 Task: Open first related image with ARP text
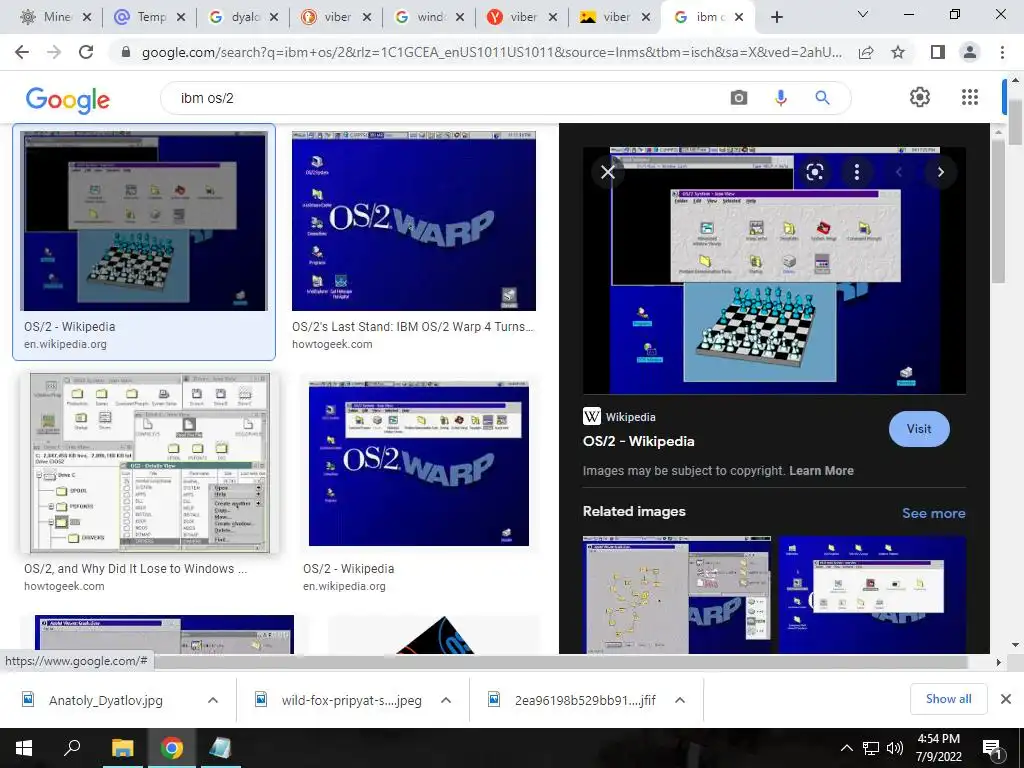(x=677, y=594)
